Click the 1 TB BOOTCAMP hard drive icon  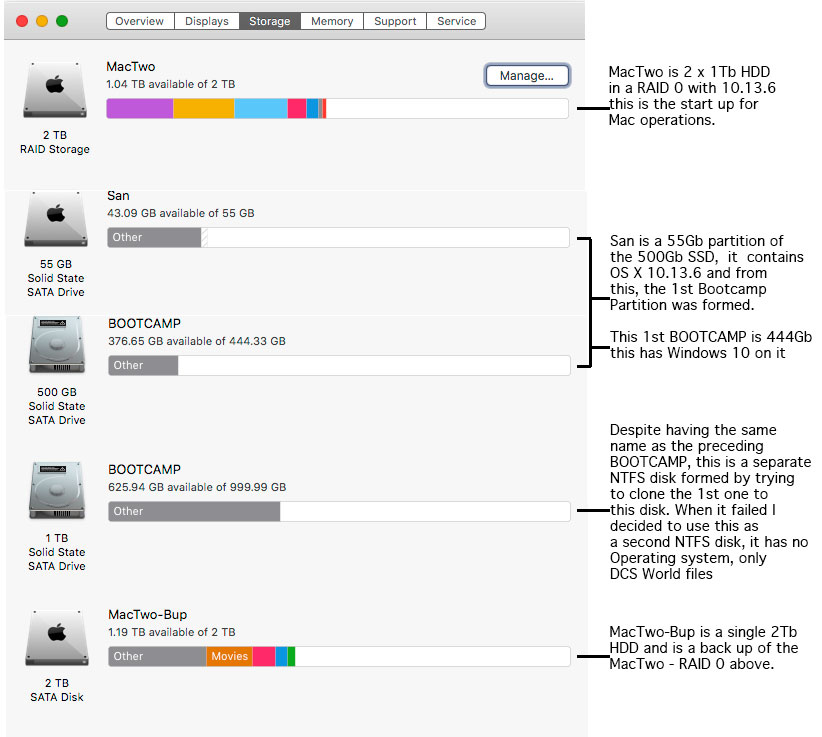tap(57, 491)
